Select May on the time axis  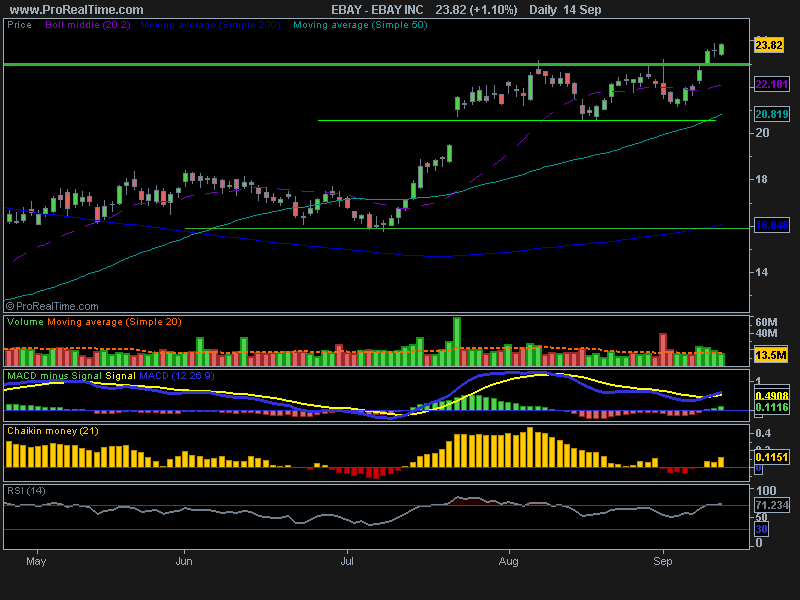pyautogui.click(x=36, y=562)
